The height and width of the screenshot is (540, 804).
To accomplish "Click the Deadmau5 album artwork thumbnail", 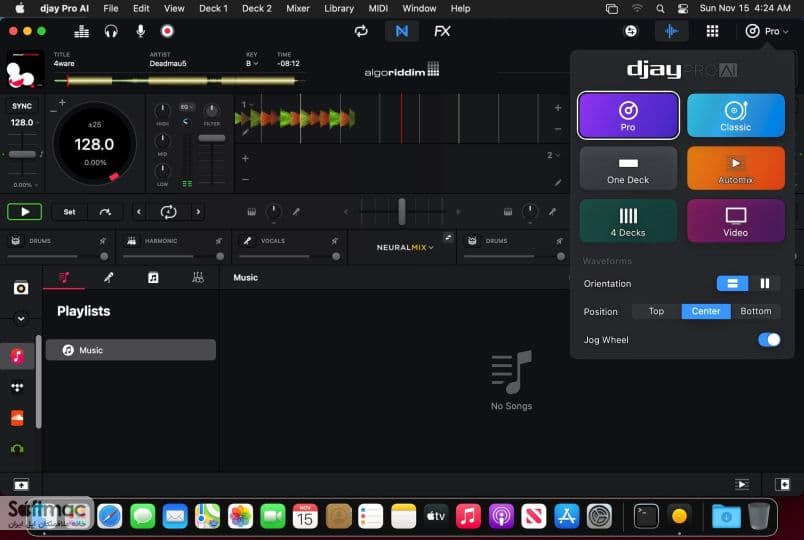I will [x=24, y=70].
